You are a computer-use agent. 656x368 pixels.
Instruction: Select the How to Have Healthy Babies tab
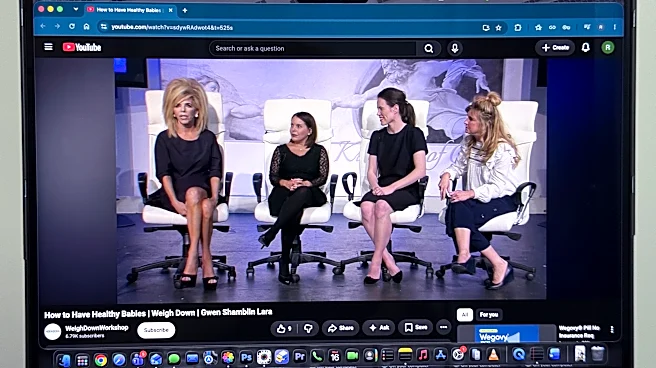pos(129,10)
